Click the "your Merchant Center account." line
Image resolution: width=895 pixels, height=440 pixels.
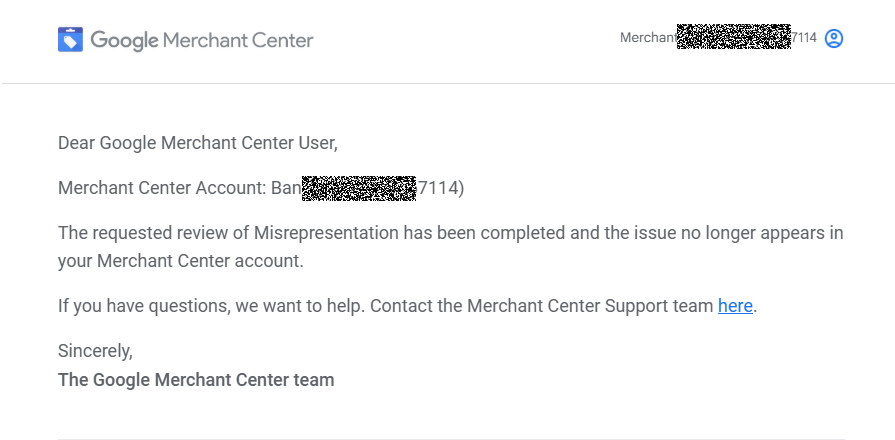coord(181,261)
